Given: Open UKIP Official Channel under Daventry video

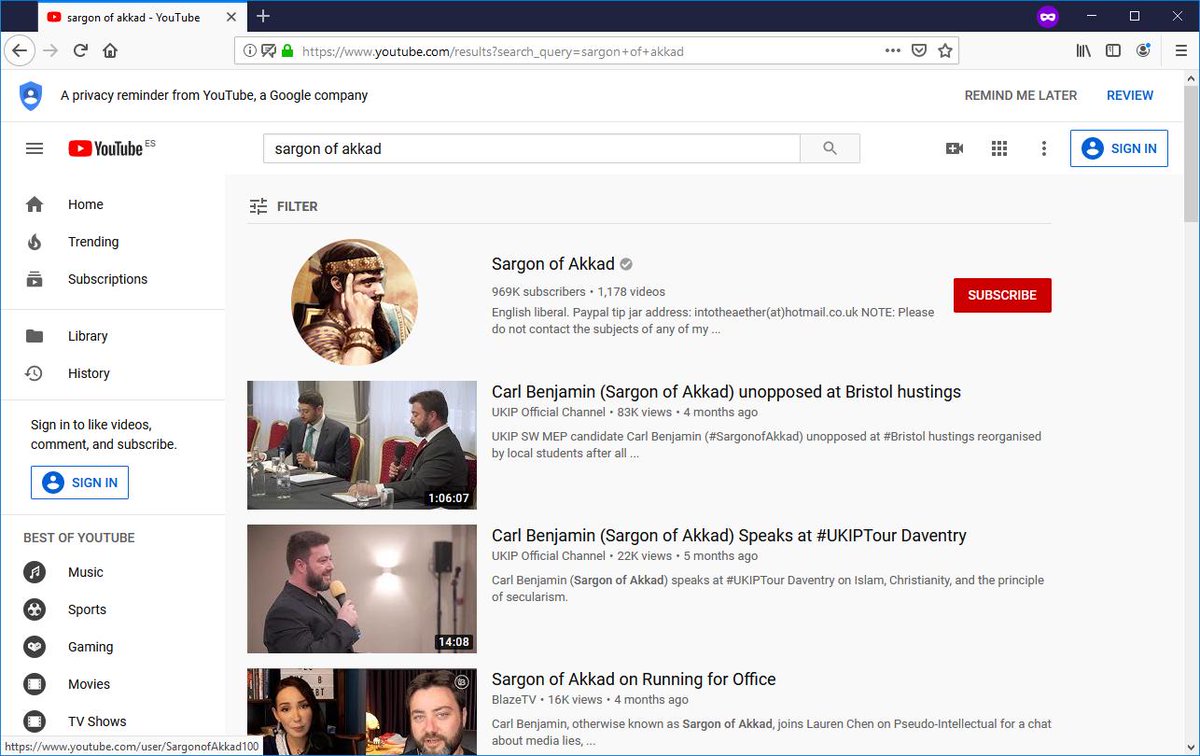Looking at the screenshot, I should [549, 556].
